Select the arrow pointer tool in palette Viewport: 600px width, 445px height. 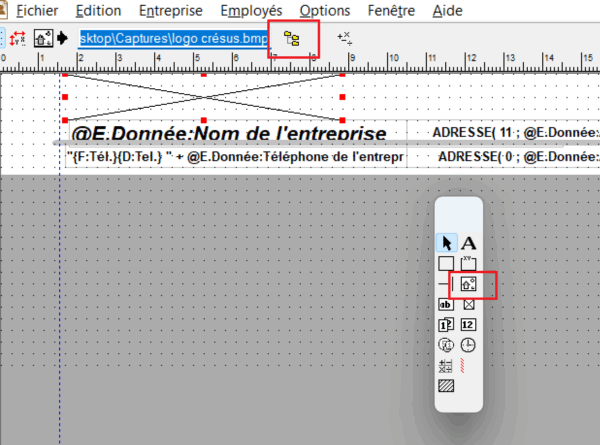[x=447, y=243]
